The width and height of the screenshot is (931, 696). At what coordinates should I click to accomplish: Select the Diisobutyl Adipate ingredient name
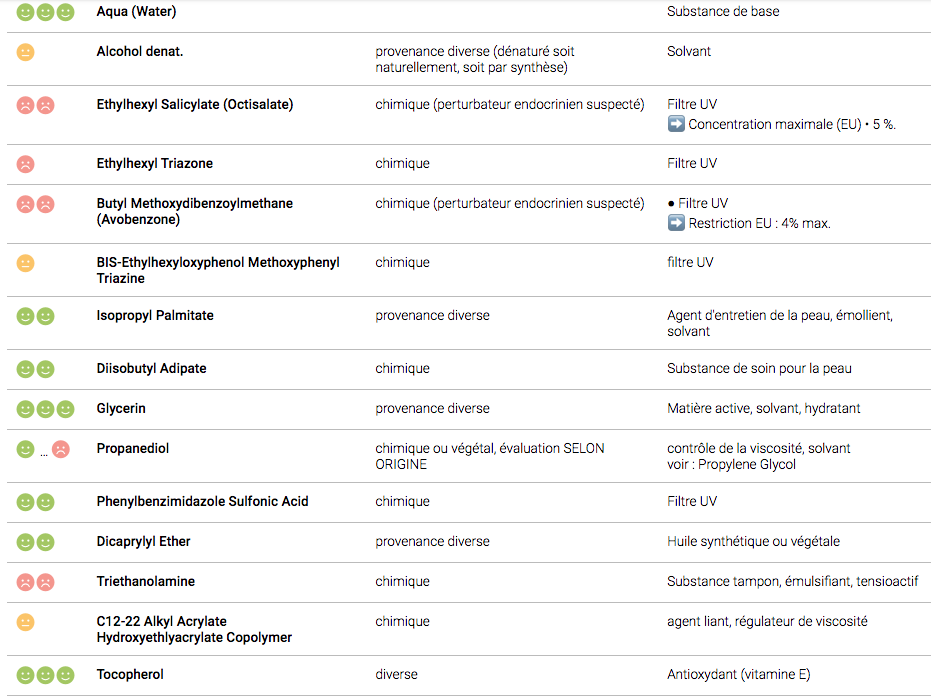pyautogui.click(x=151, y=368)
